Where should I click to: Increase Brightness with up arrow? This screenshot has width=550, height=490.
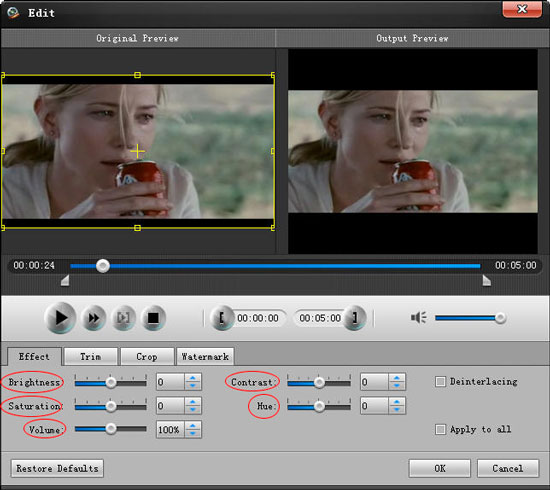click(193, 378)
